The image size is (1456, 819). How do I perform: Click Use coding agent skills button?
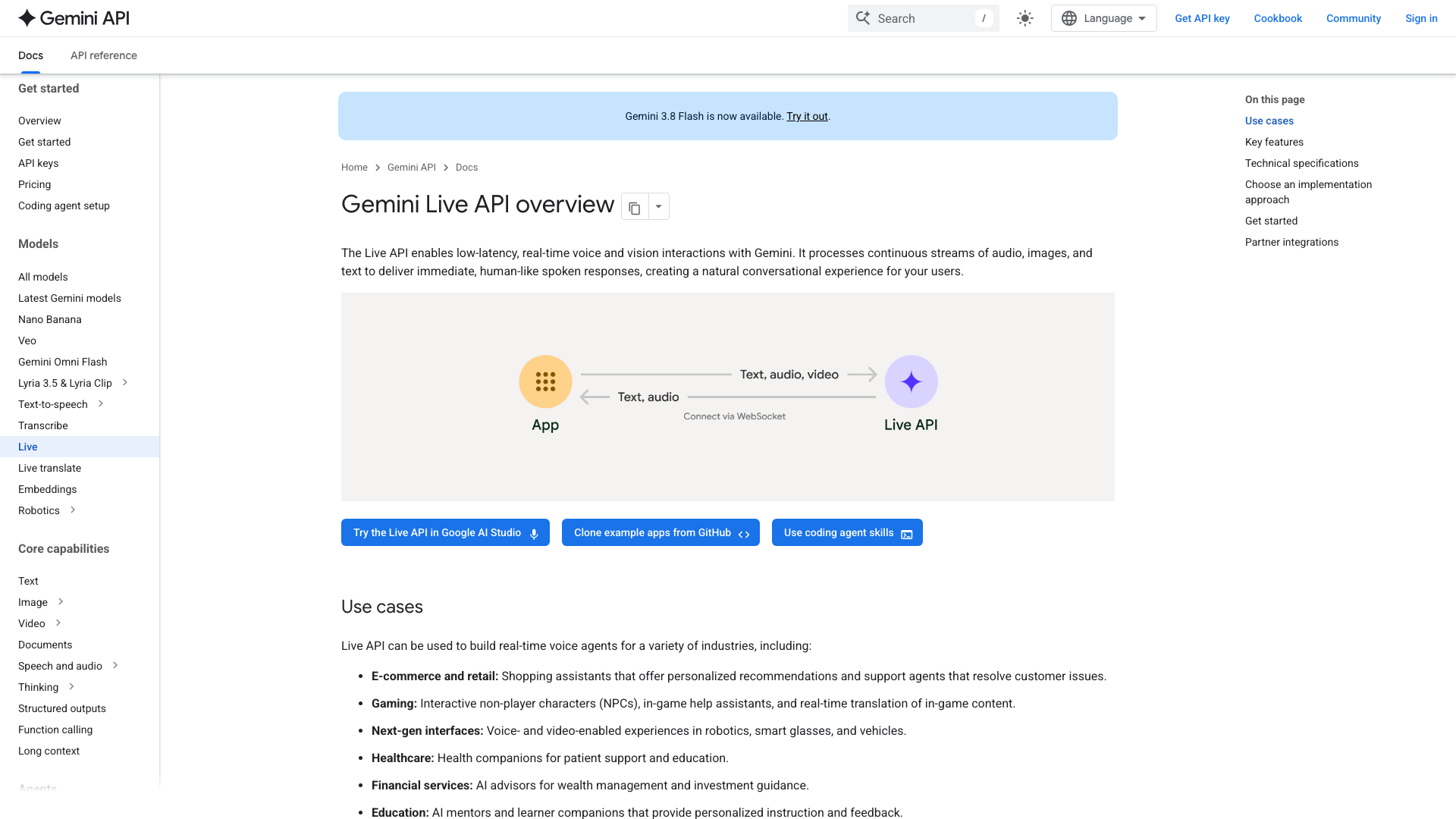point(847,532)
